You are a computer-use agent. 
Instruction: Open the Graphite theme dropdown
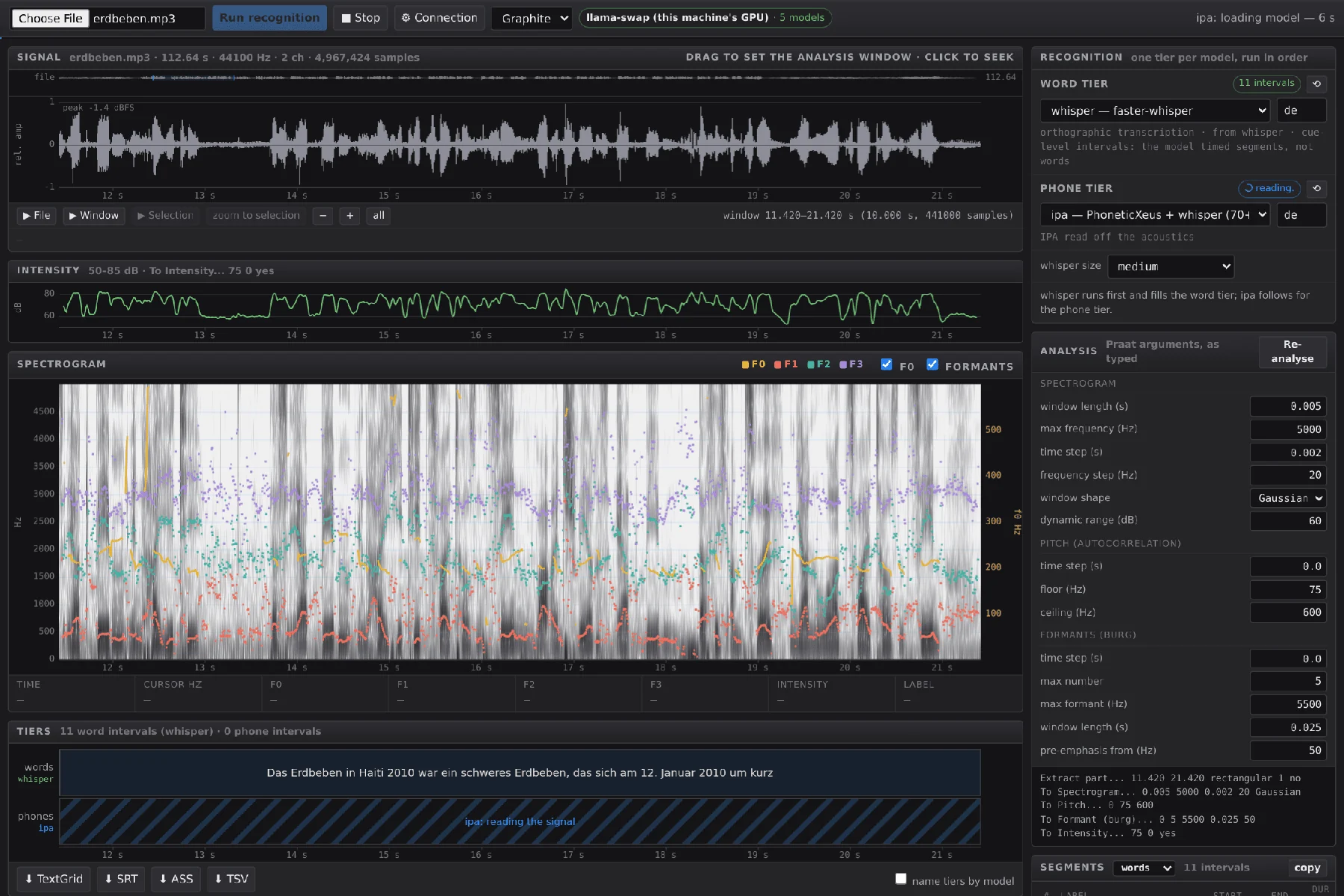[x=532, y=18]
